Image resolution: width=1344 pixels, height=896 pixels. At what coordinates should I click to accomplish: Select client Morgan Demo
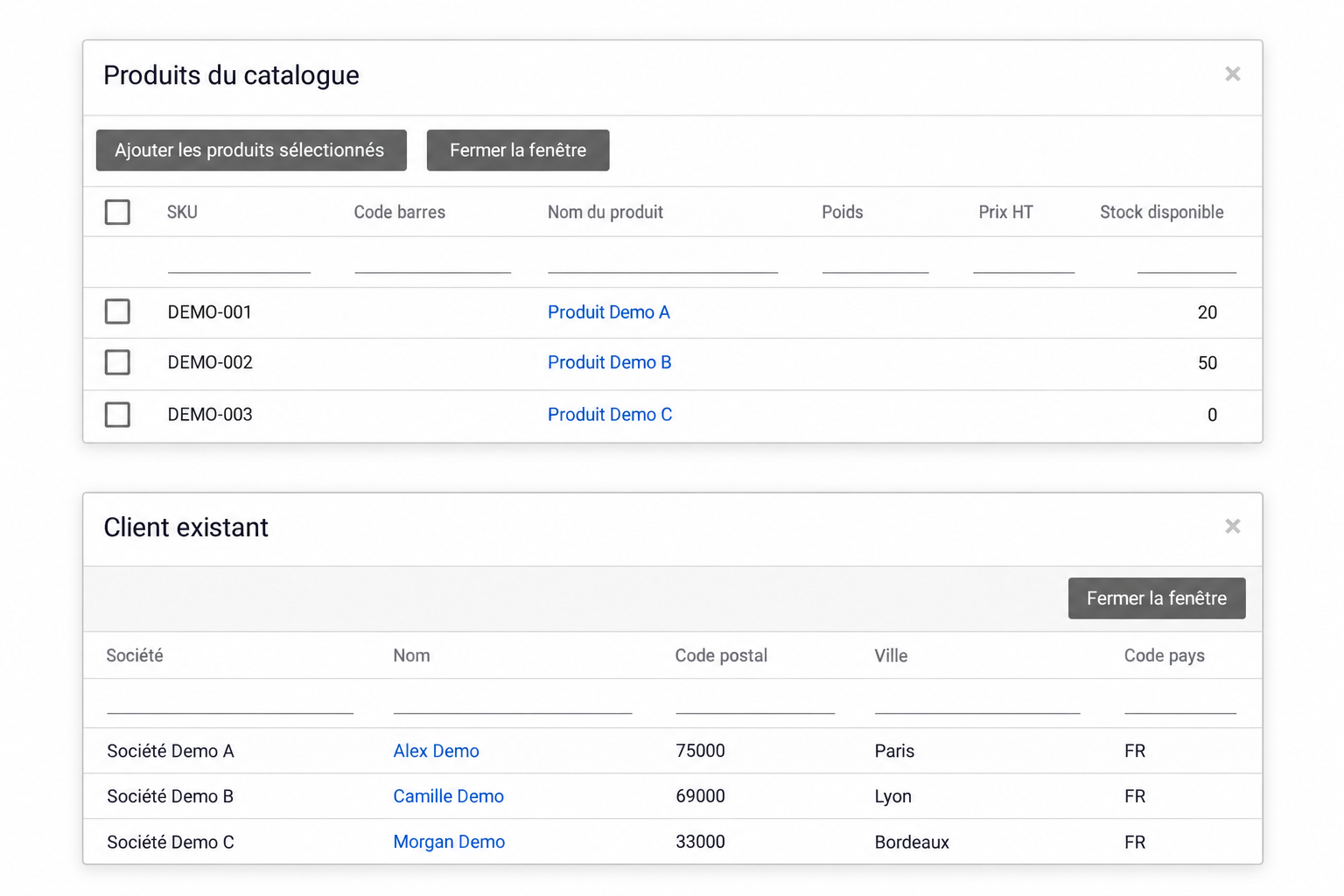[449, 842]
